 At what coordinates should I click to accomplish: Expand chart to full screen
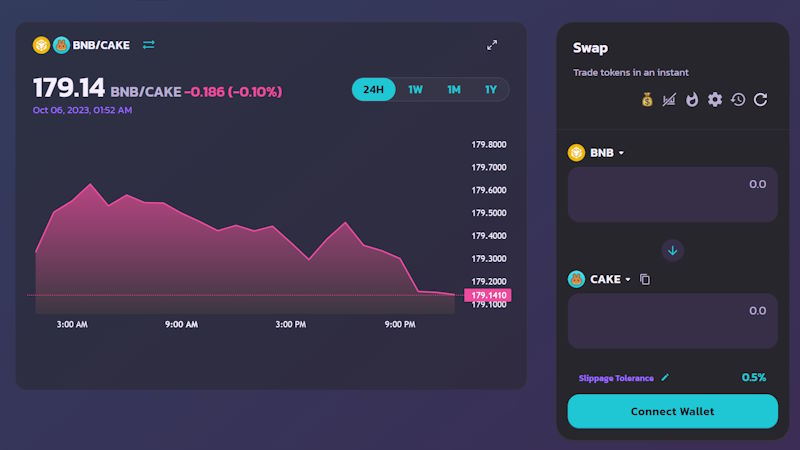tap(492, 45)
